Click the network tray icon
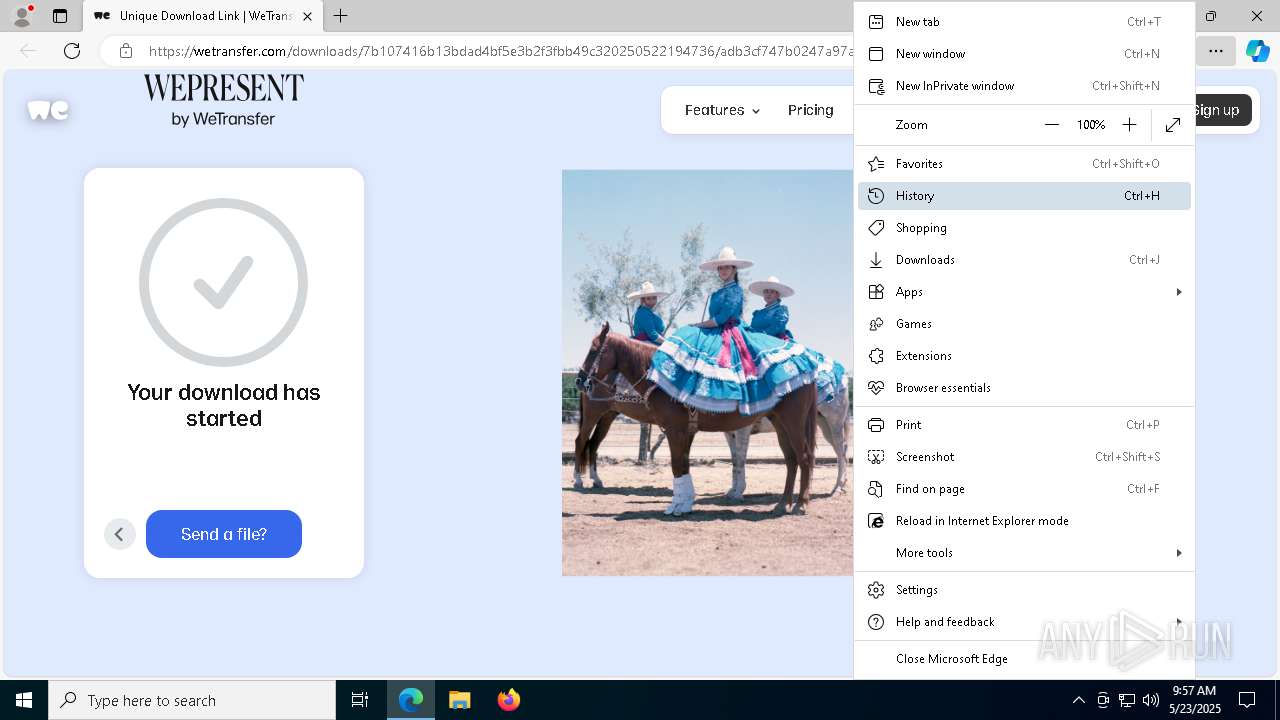Screen dimensions: 1280x720 point(1127,700)
